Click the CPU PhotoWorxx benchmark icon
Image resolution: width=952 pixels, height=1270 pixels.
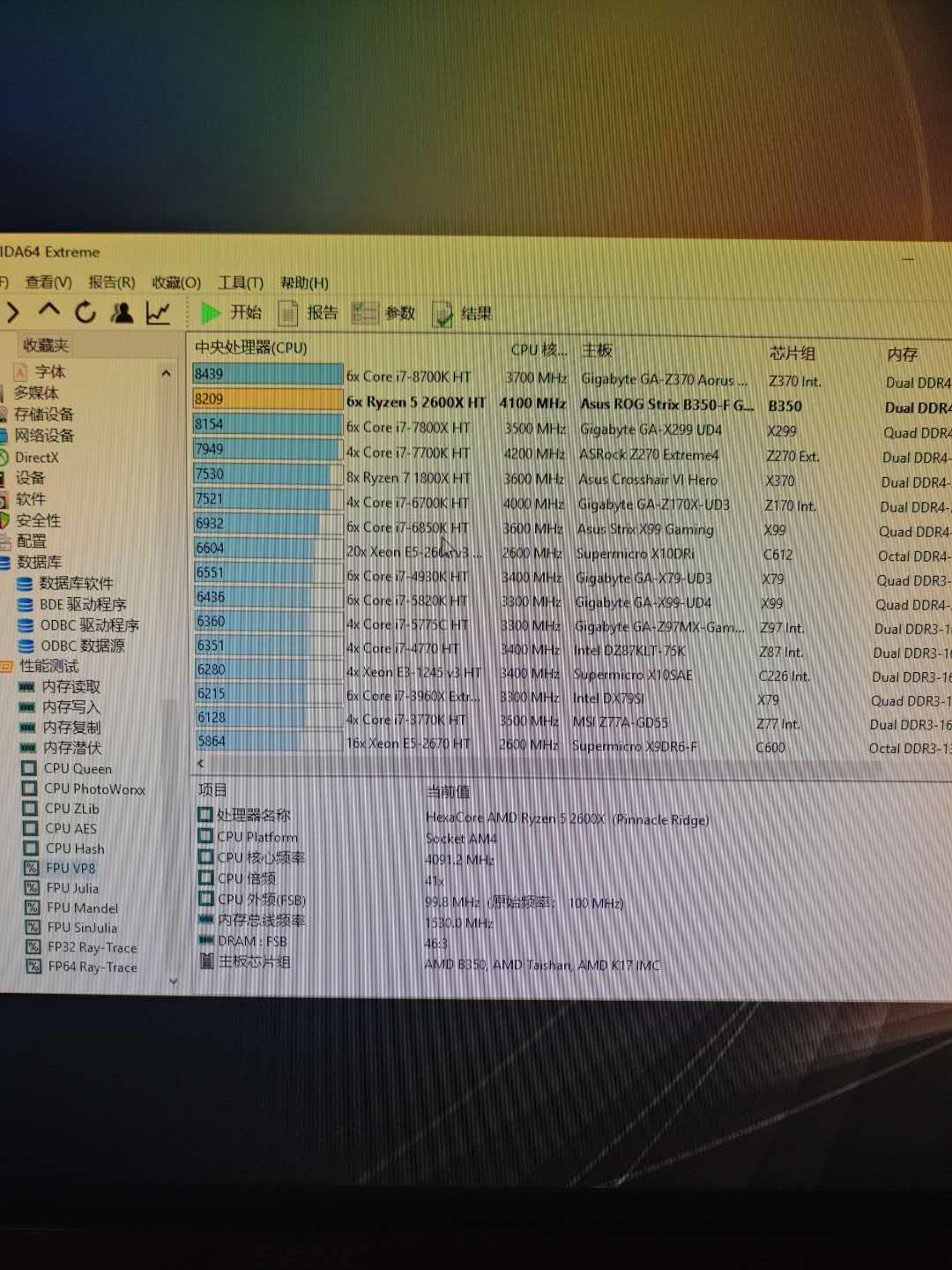click(x=29, y=788)
